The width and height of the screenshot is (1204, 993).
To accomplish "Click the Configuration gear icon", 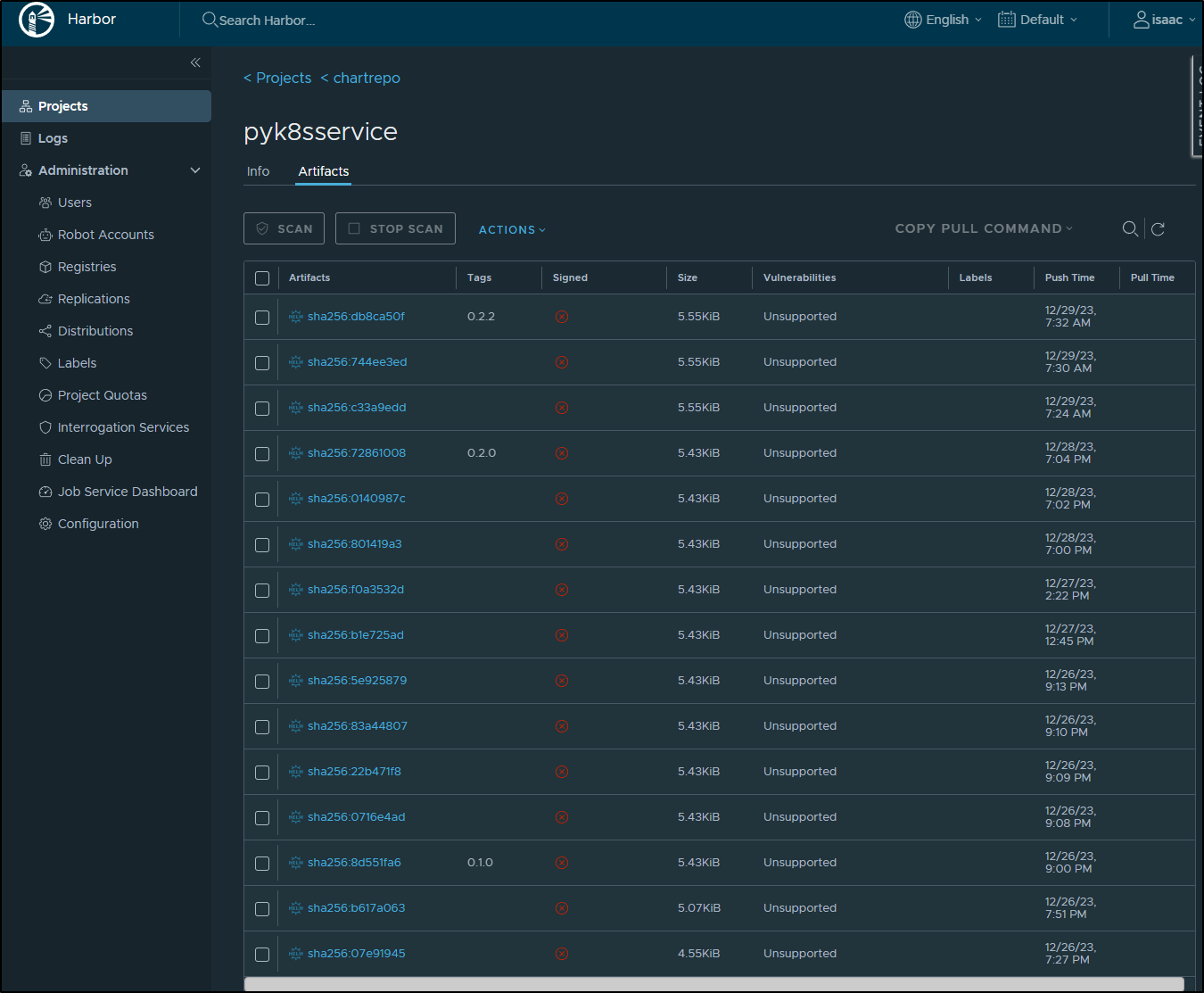I will click(45, 524).
